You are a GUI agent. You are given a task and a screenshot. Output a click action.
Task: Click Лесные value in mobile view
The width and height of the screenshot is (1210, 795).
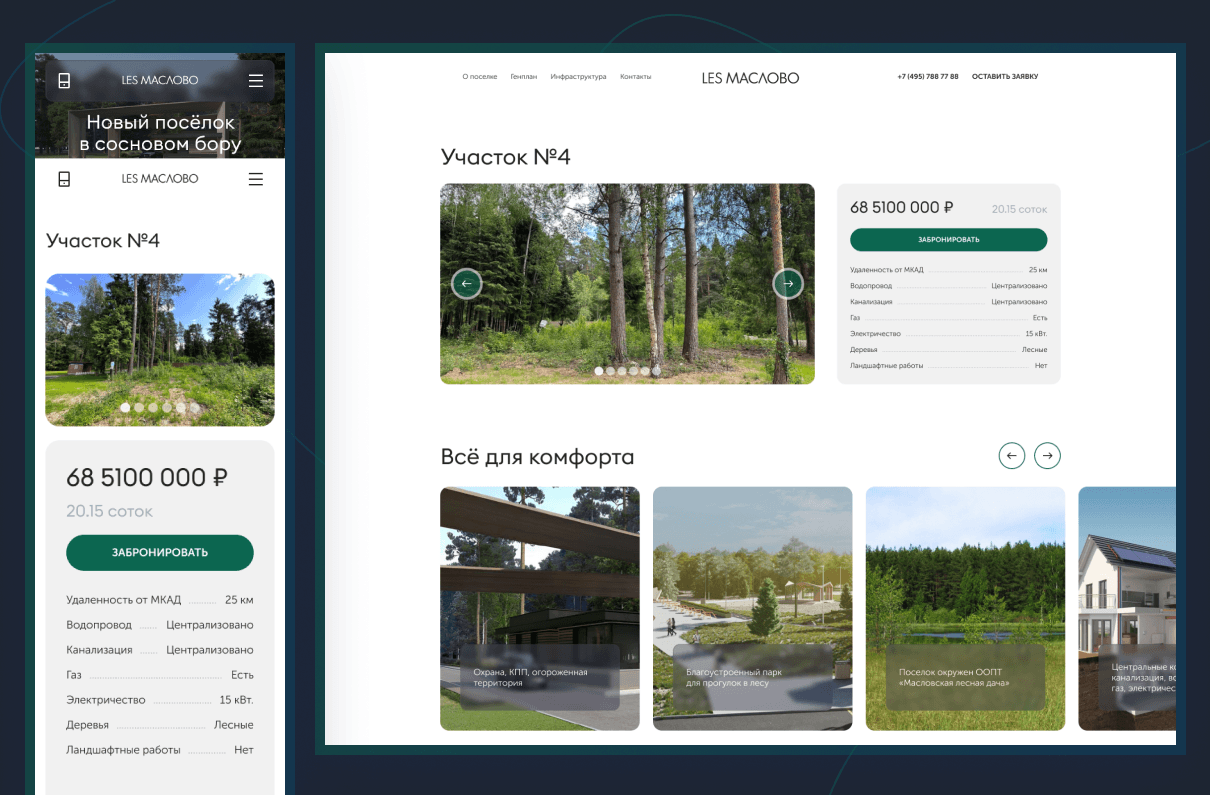click(234, 725)
